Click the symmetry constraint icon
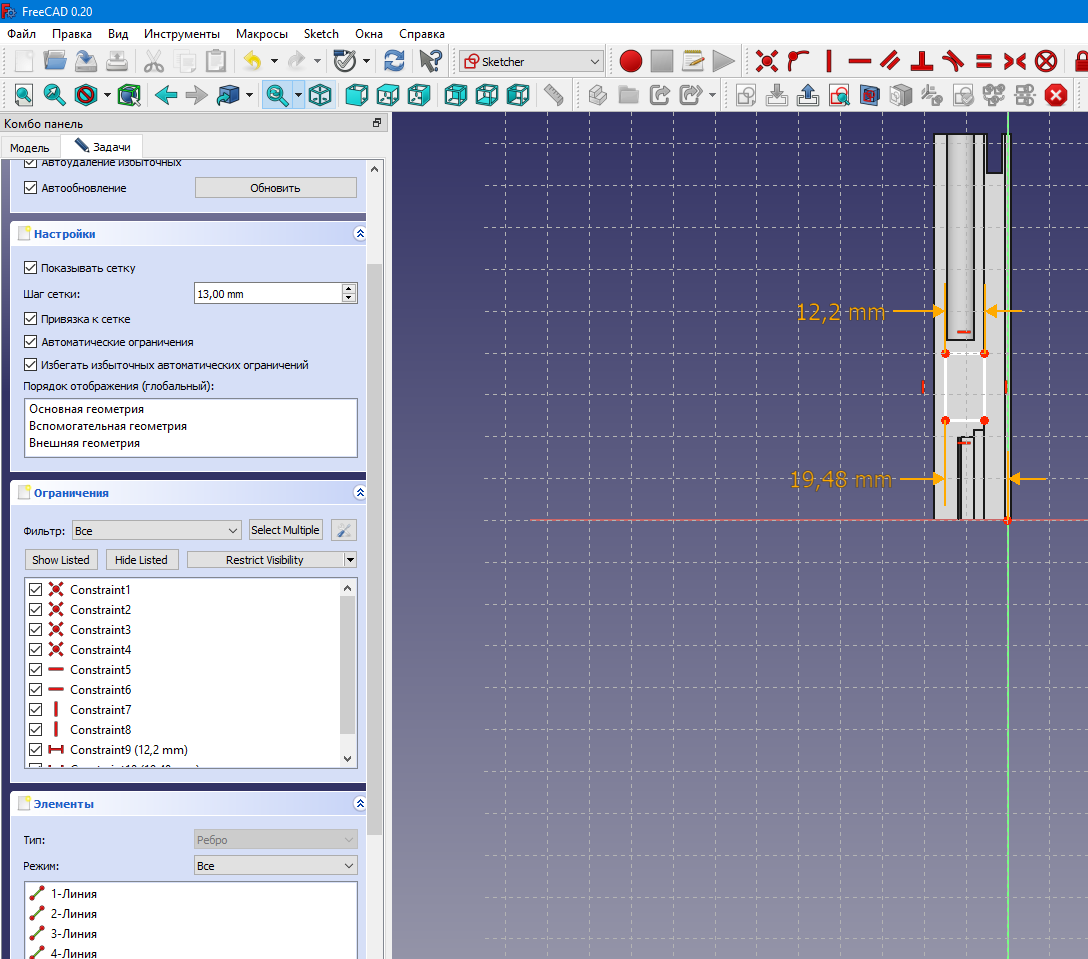The height and width of the screenshot is (959, 1088). click(x=1014, y=61)
